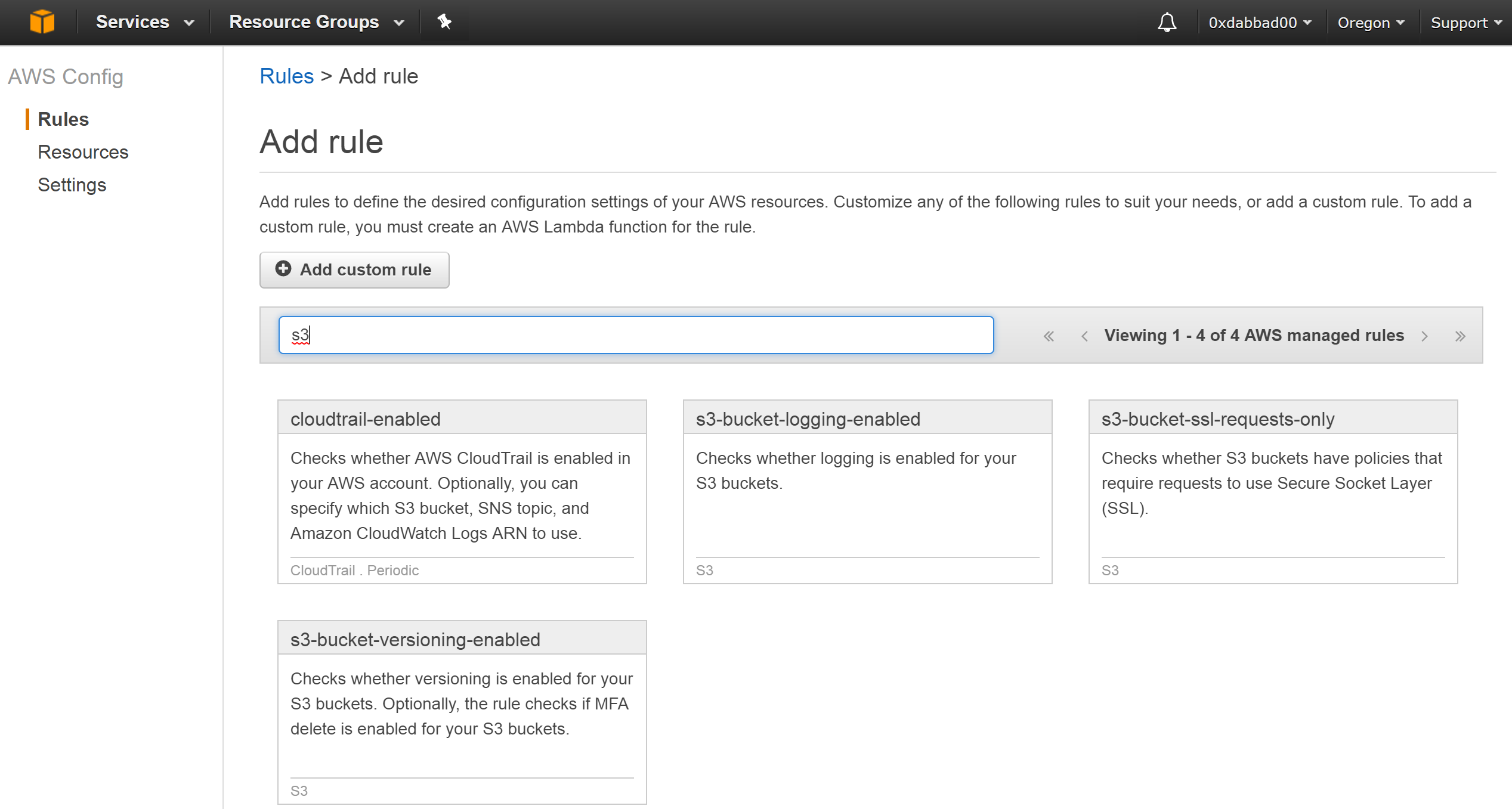Click the 'Add rule' page heading
Viewport: 1512px width, 809px height.
pos(321,142)
